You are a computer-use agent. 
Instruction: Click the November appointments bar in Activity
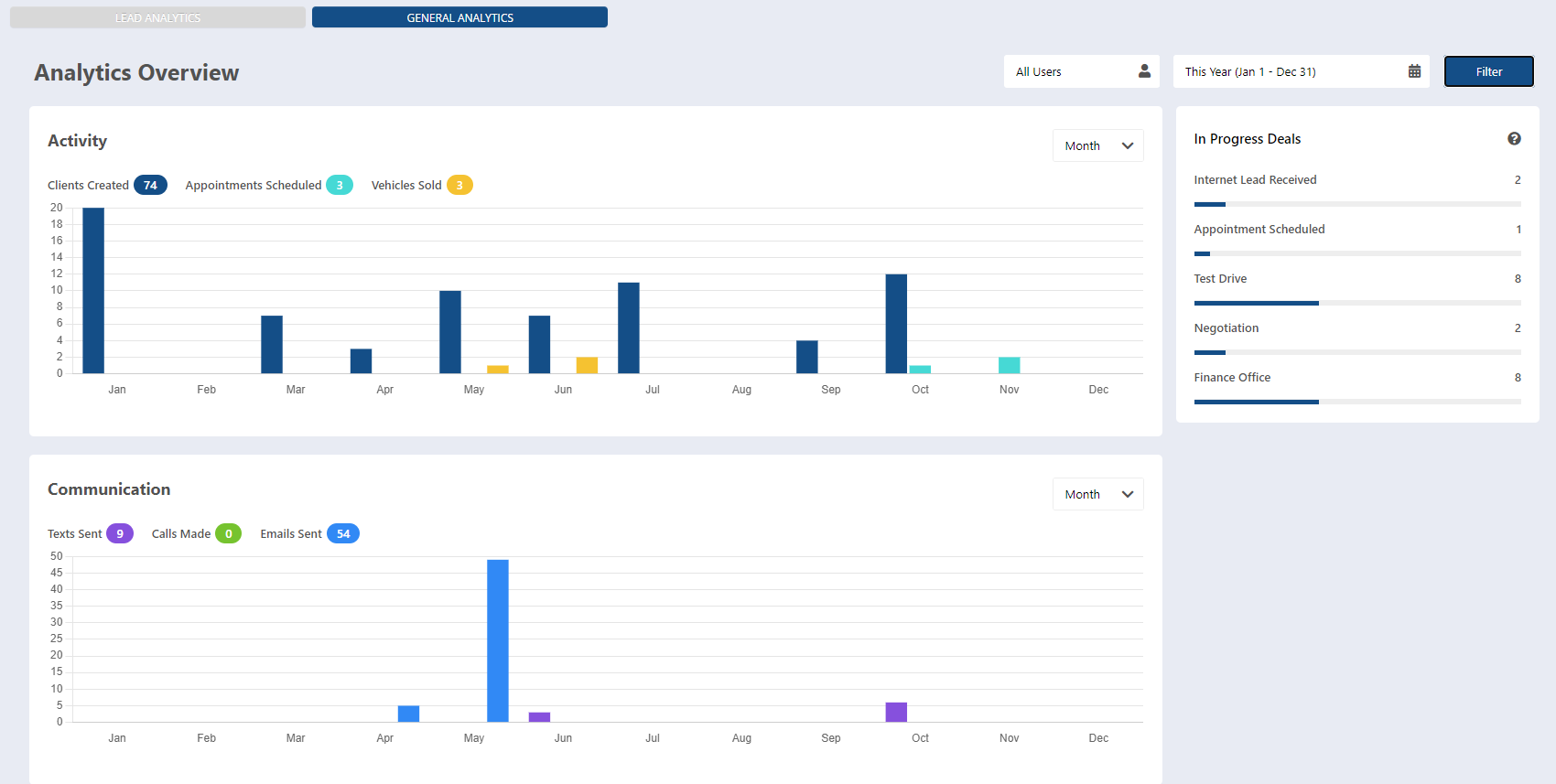(1009, 365)
